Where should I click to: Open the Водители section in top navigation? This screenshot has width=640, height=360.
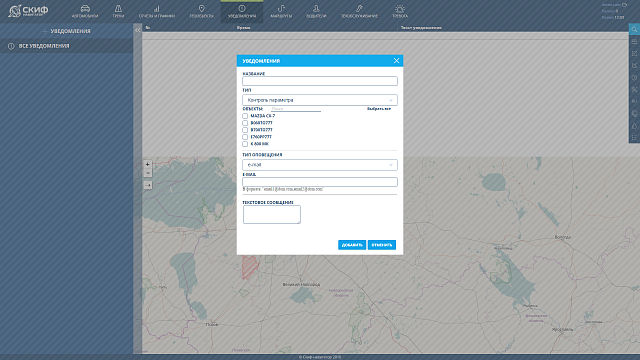click(316, 11)
